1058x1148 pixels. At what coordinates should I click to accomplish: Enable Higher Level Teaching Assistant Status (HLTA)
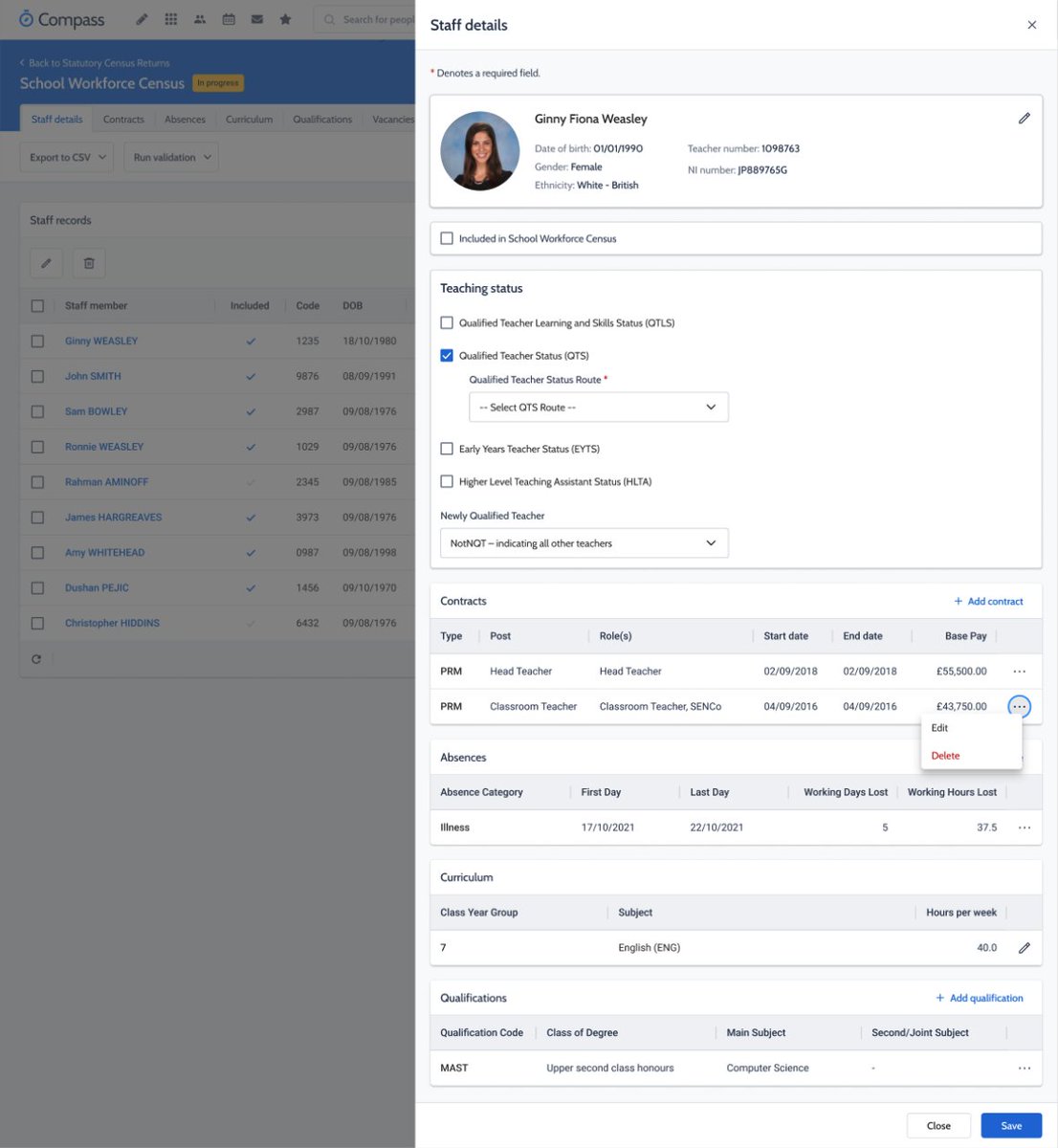pos(446,481)
